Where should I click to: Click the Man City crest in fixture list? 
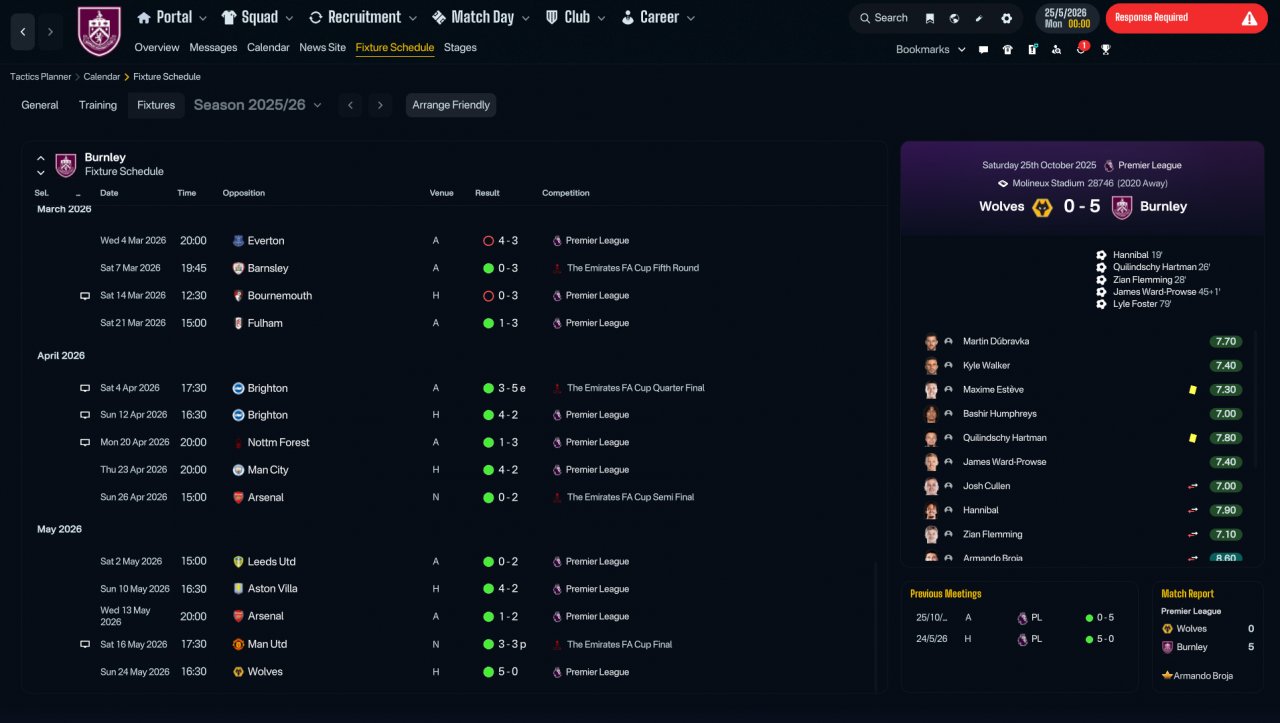coord(238,470)
